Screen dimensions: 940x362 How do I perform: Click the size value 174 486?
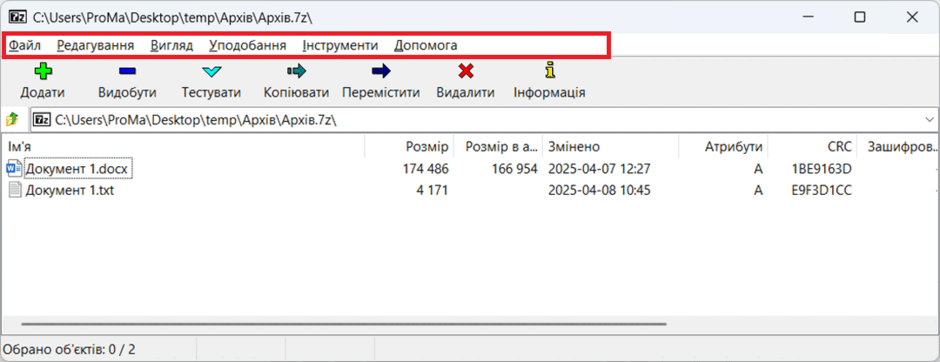426,170
